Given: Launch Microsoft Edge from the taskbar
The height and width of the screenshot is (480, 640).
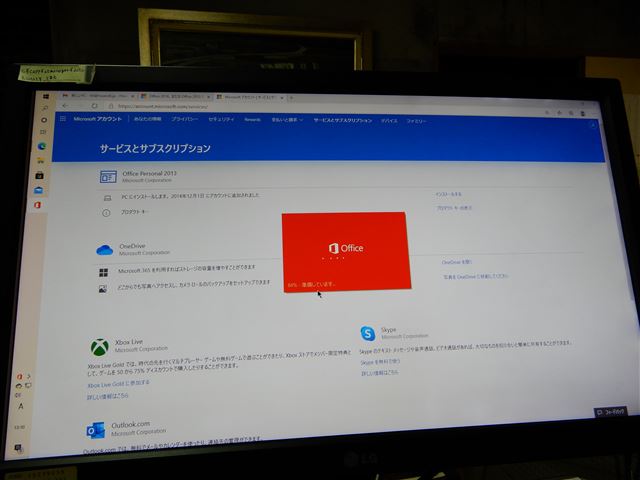Looking at the screenshot, I should tap(42, 146).
